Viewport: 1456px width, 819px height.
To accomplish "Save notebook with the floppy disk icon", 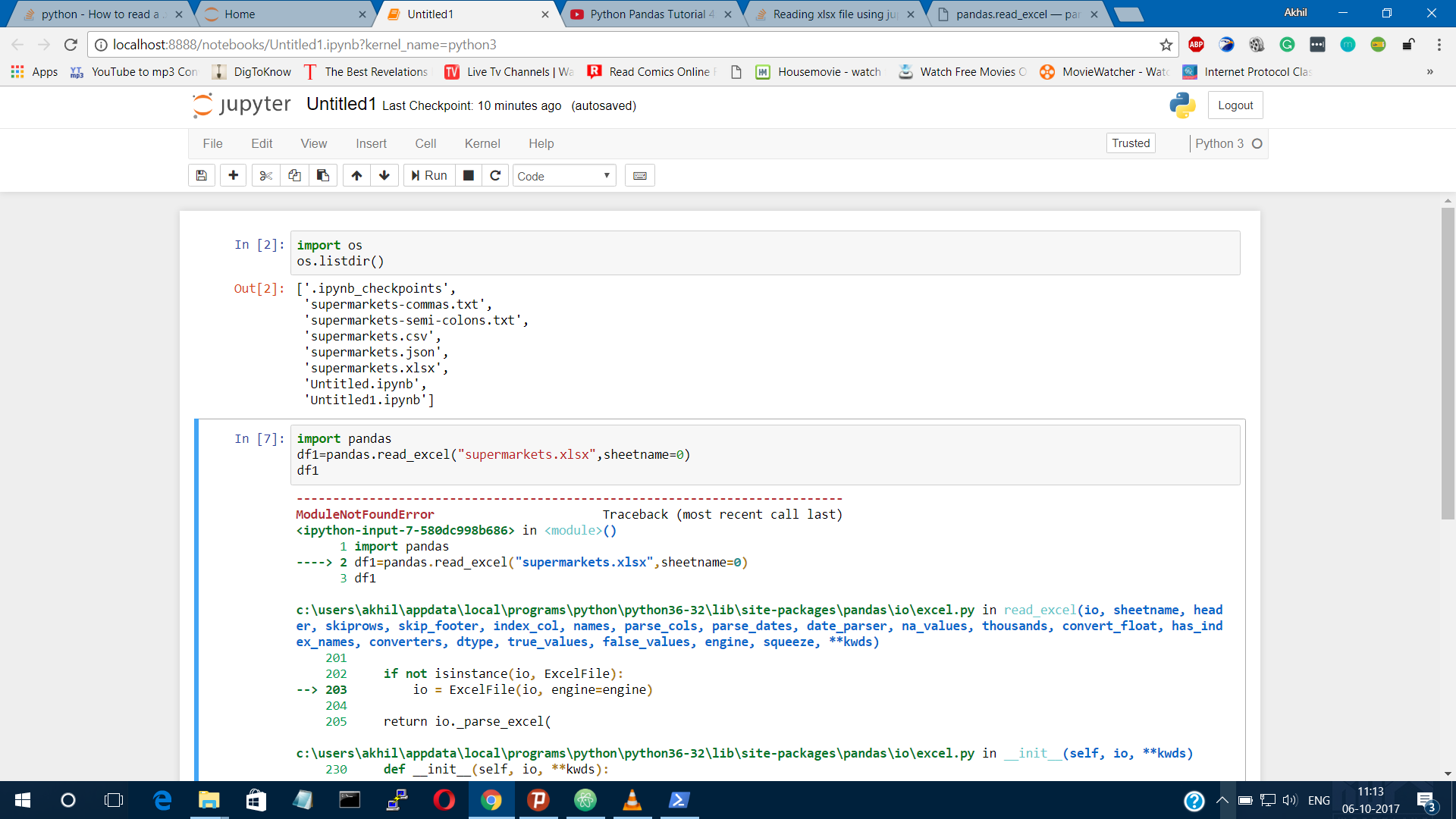I will point(202,176).
